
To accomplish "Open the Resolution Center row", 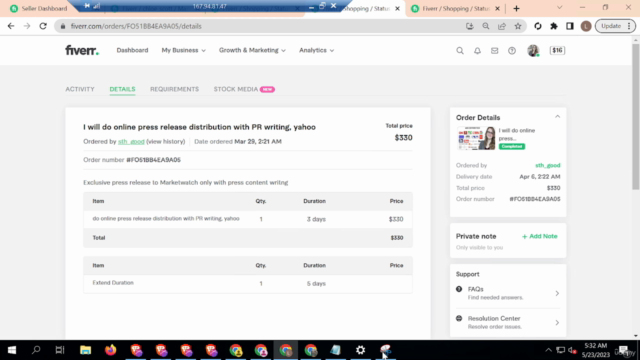I will click(x=508, y=322).
